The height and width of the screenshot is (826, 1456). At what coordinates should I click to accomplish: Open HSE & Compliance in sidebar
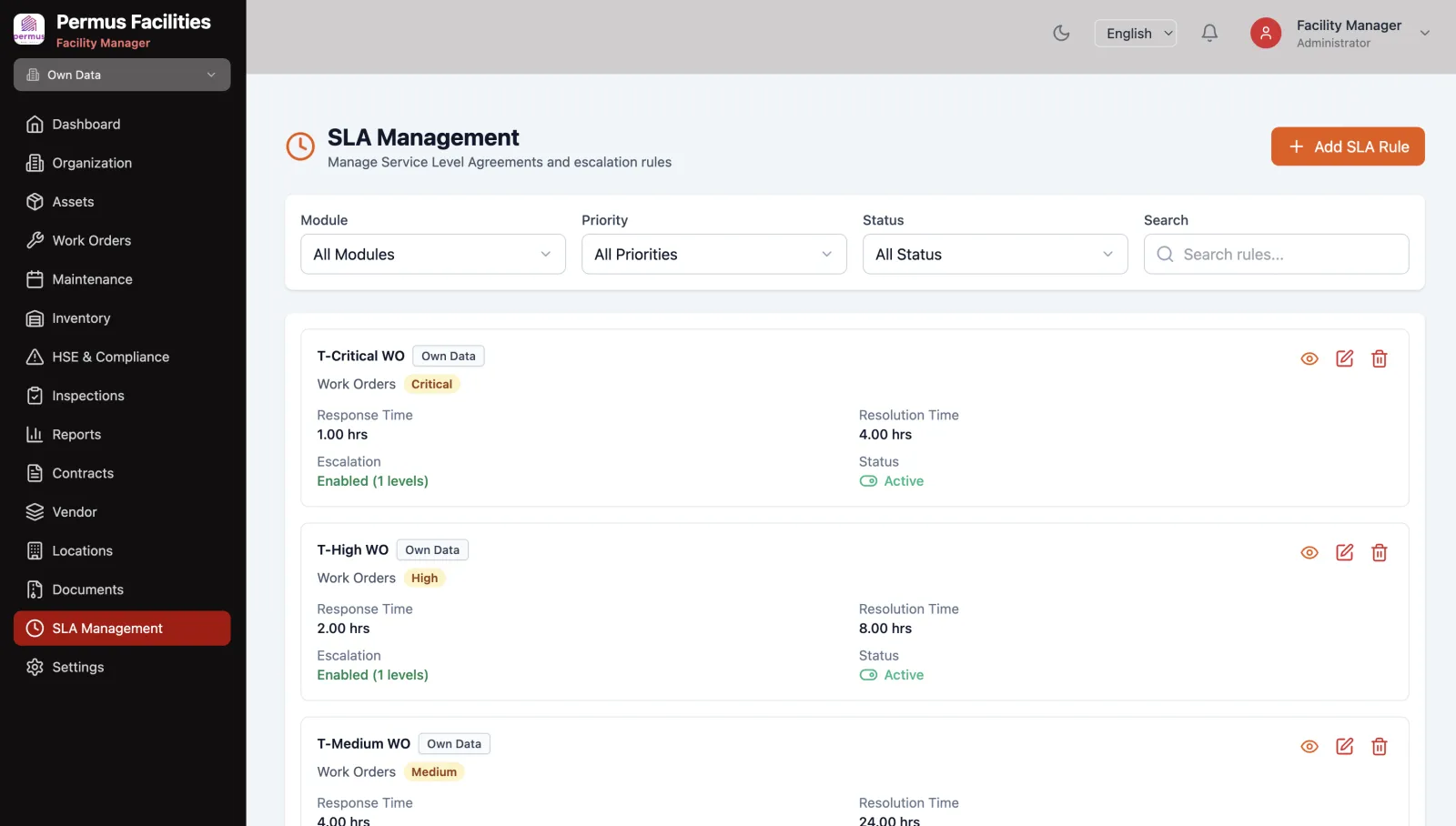tap(122, 357)
